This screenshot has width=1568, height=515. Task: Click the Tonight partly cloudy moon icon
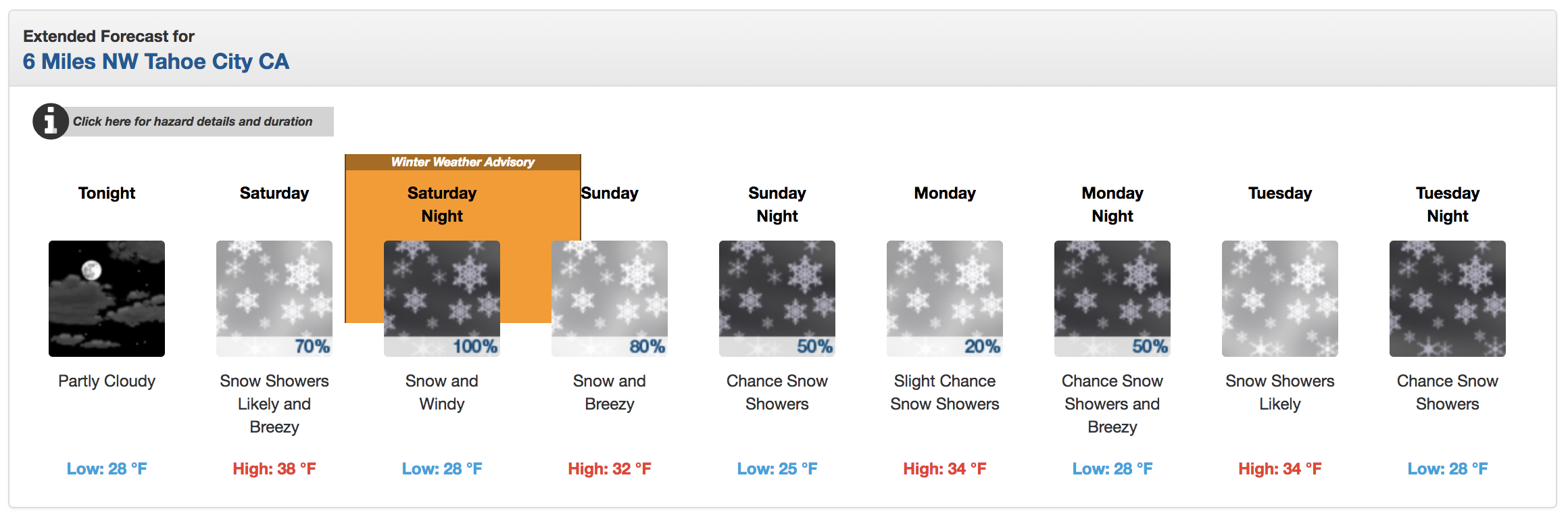click(107, 299)
